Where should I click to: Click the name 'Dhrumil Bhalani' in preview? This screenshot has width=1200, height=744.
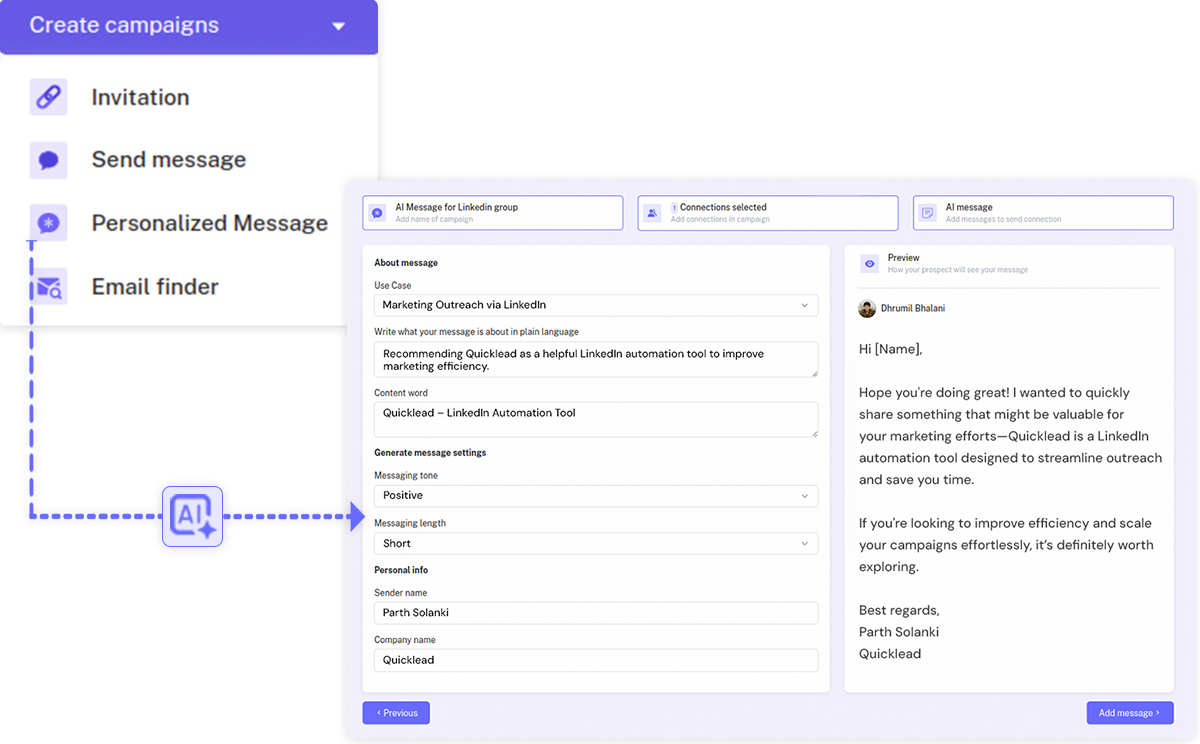[x=913, y=308]
